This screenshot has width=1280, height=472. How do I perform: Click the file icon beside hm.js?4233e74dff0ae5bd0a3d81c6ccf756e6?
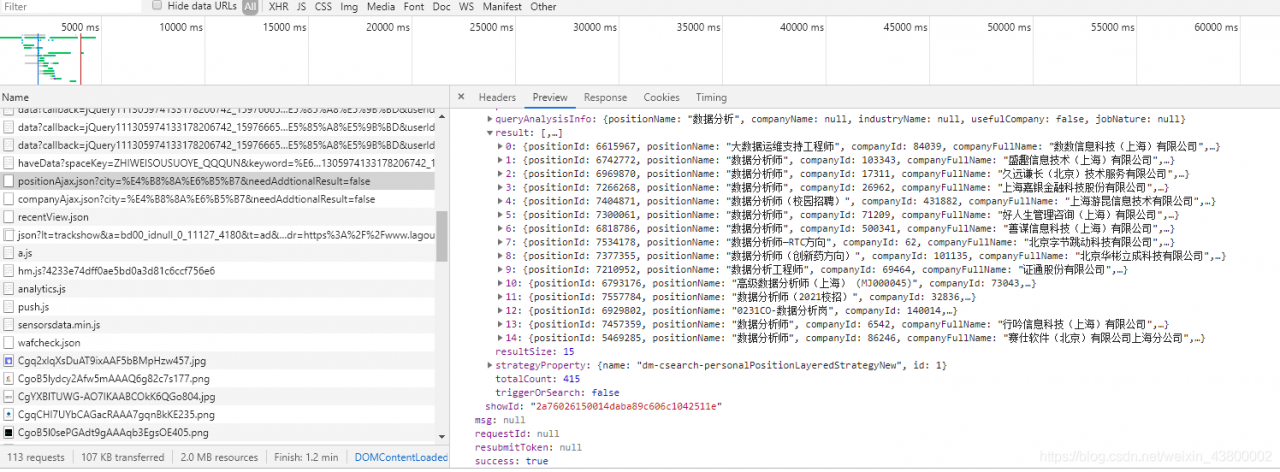point(9,270)
